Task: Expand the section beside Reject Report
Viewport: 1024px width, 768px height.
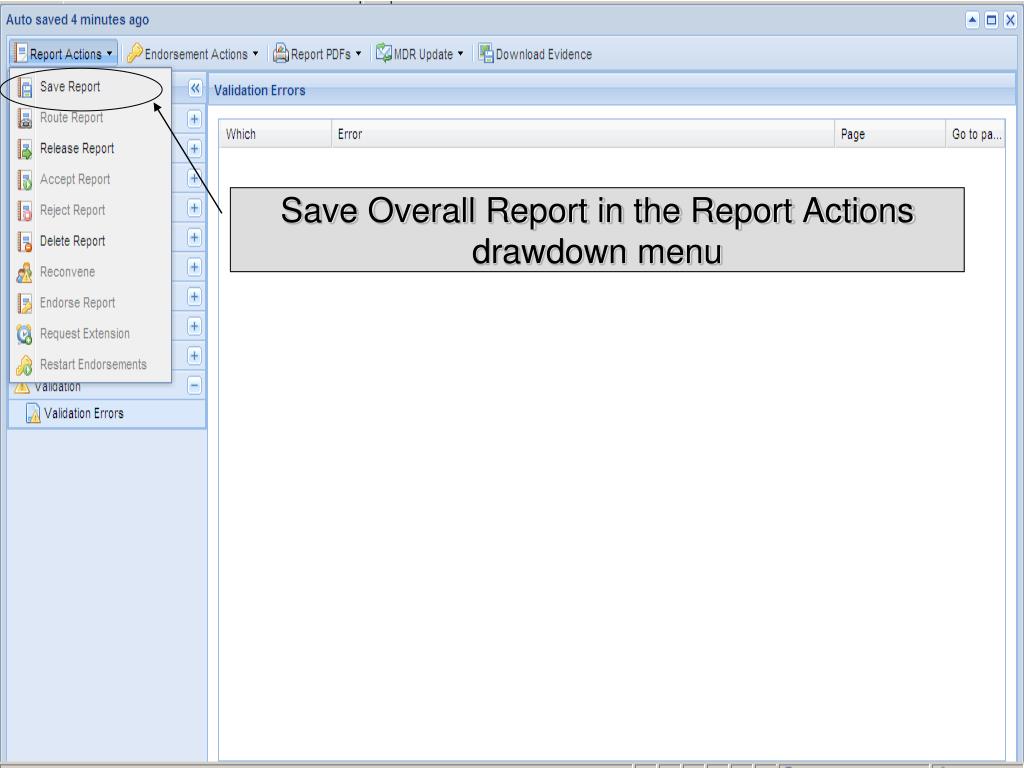Action: (x=195, y=208)
